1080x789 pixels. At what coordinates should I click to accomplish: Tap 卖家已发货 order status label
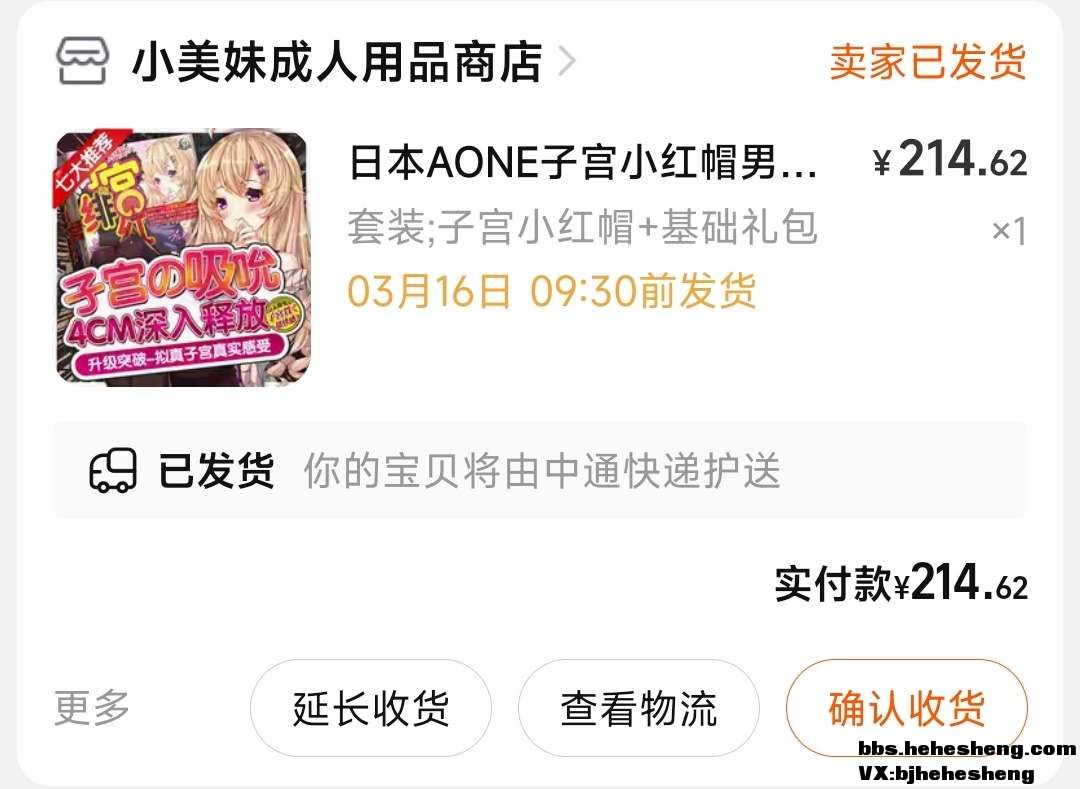coord(928,62)
